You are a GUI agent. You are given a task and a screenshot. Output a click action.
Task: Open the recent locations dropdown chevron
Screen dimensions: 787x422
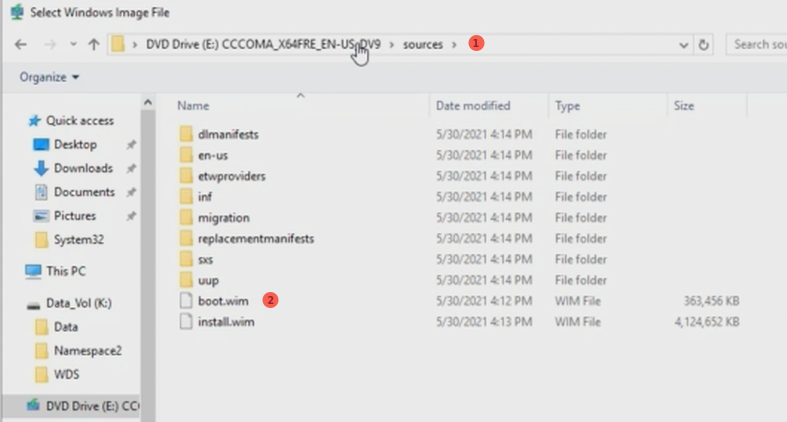pyautogui.click(x=72, y=45)
